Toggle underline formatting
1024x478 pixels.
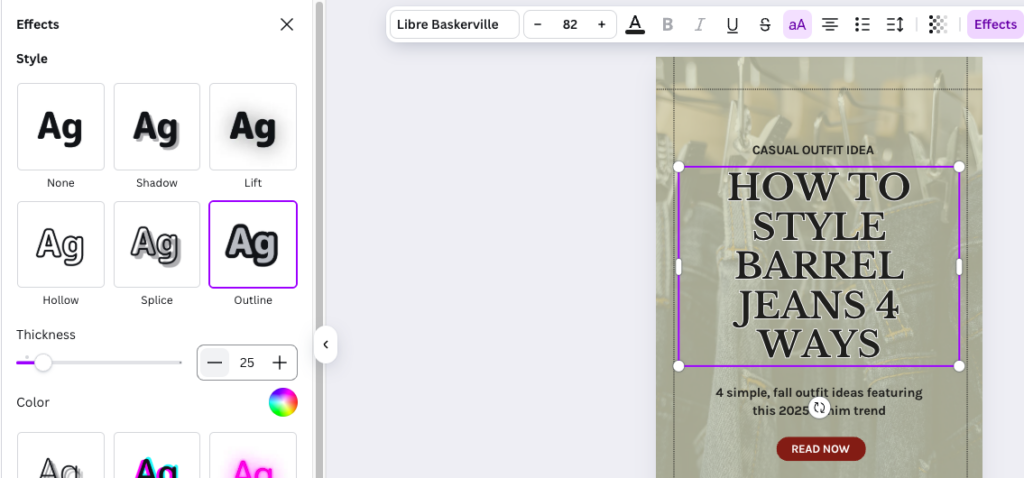tap(732, 24)
